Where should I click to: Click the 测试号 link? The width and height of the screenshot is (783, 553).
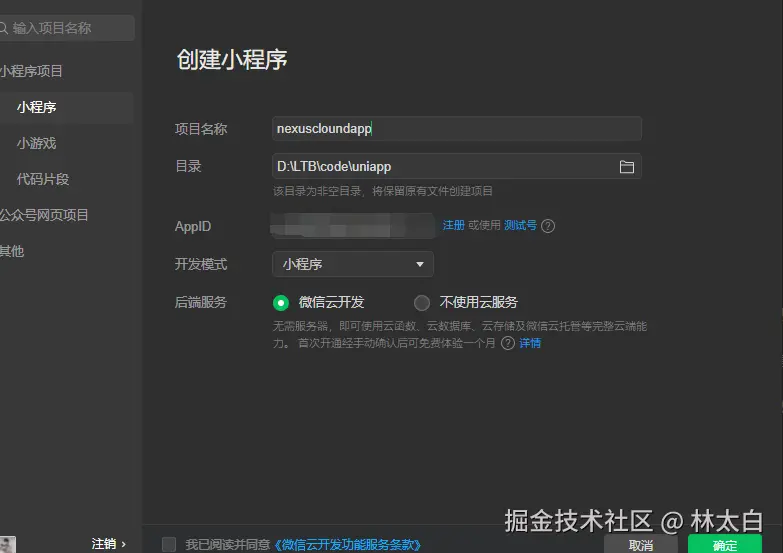point(520,225)
